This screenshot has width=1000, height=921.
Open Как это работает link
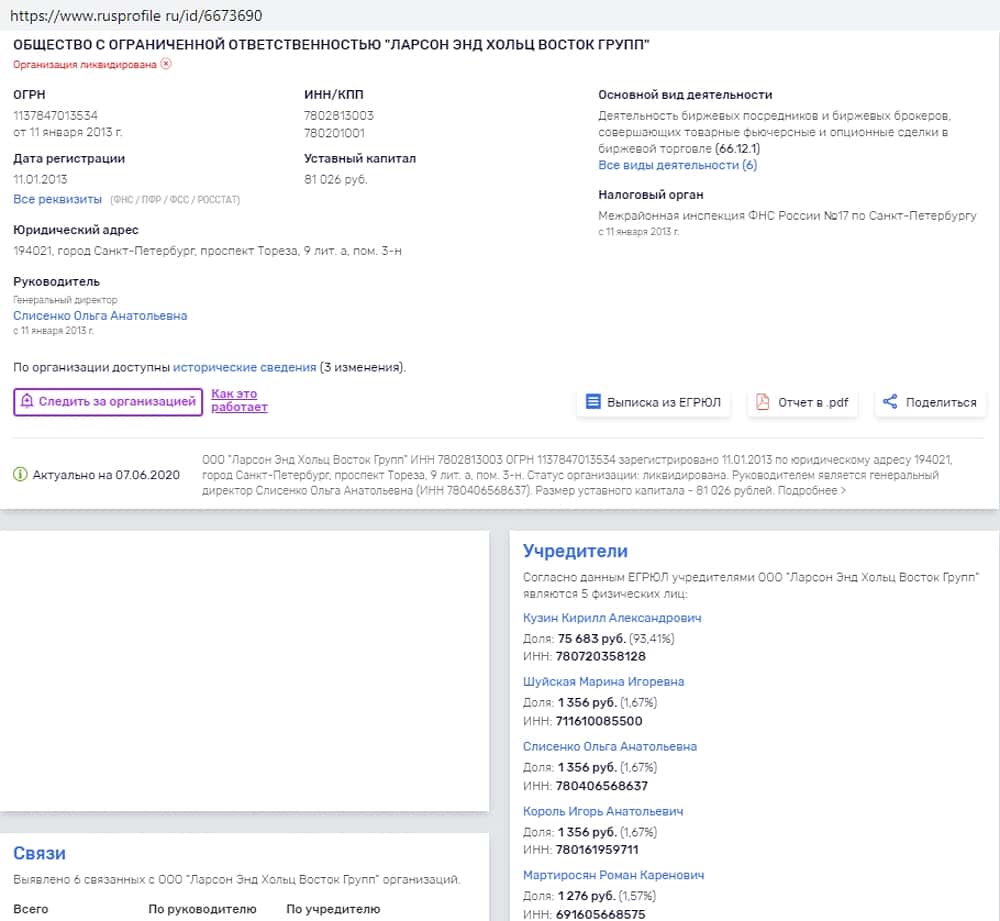(239, 401)
